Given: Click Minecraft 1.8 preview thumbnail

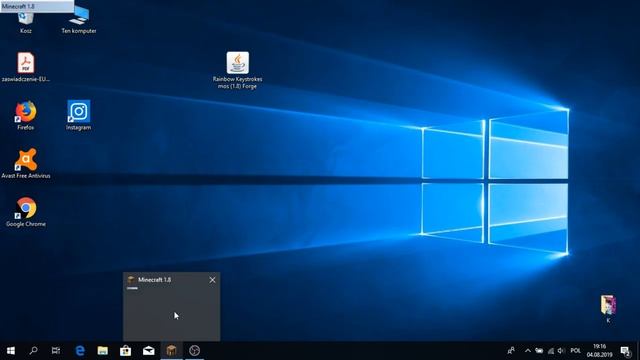Looking at the screenshot, I should pyautogui.click(x=171, y=313).
